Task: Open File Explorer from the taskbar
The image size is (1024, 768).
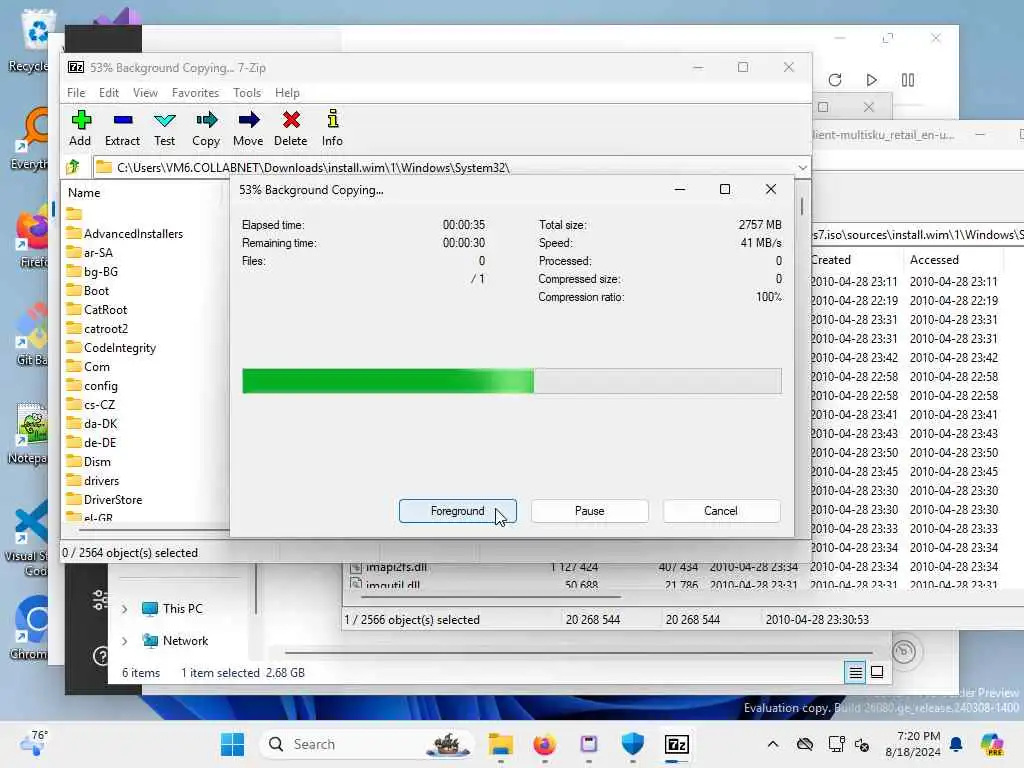Action: [500, 744]
